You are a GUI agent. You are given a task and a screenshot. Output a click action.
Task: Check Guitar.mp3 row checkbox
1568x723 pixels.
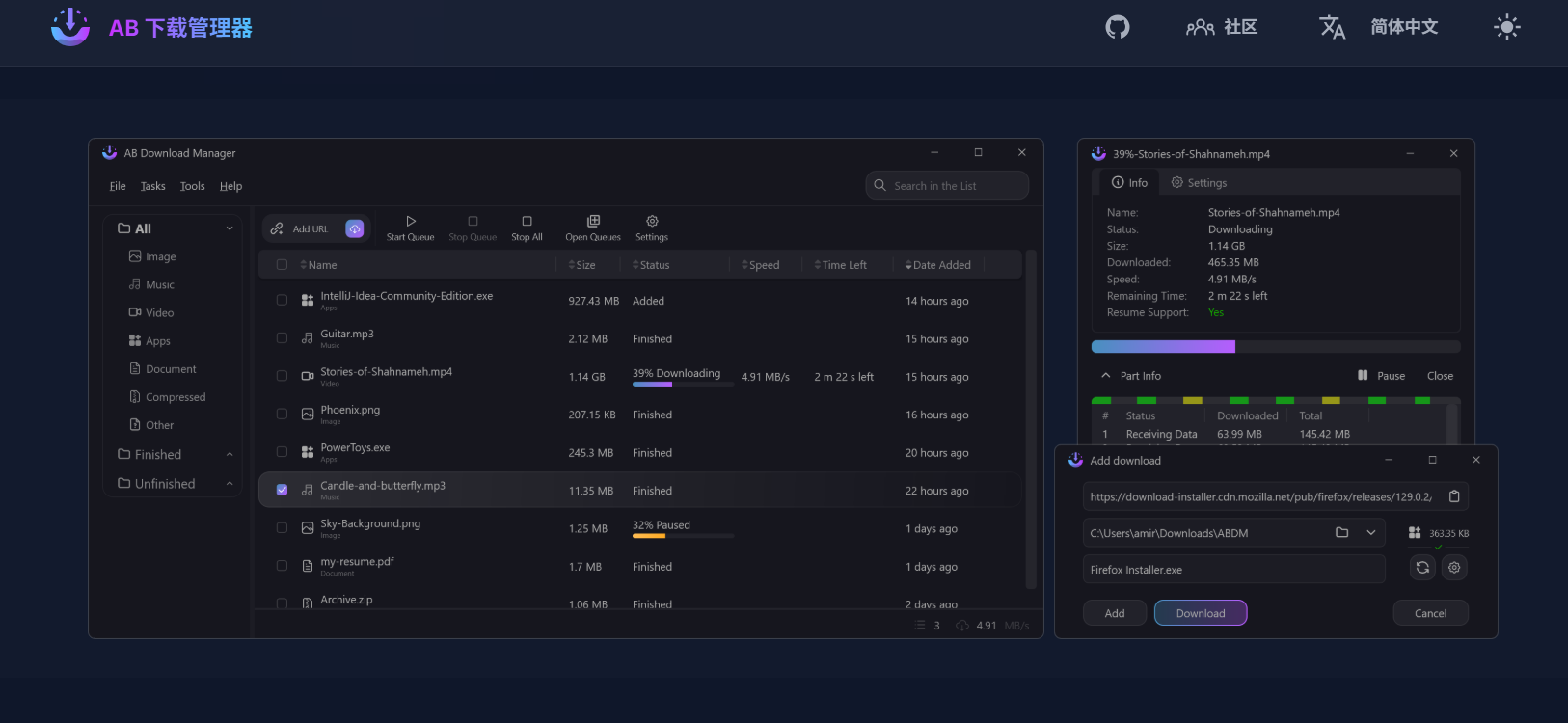click(x=282, y=337)
